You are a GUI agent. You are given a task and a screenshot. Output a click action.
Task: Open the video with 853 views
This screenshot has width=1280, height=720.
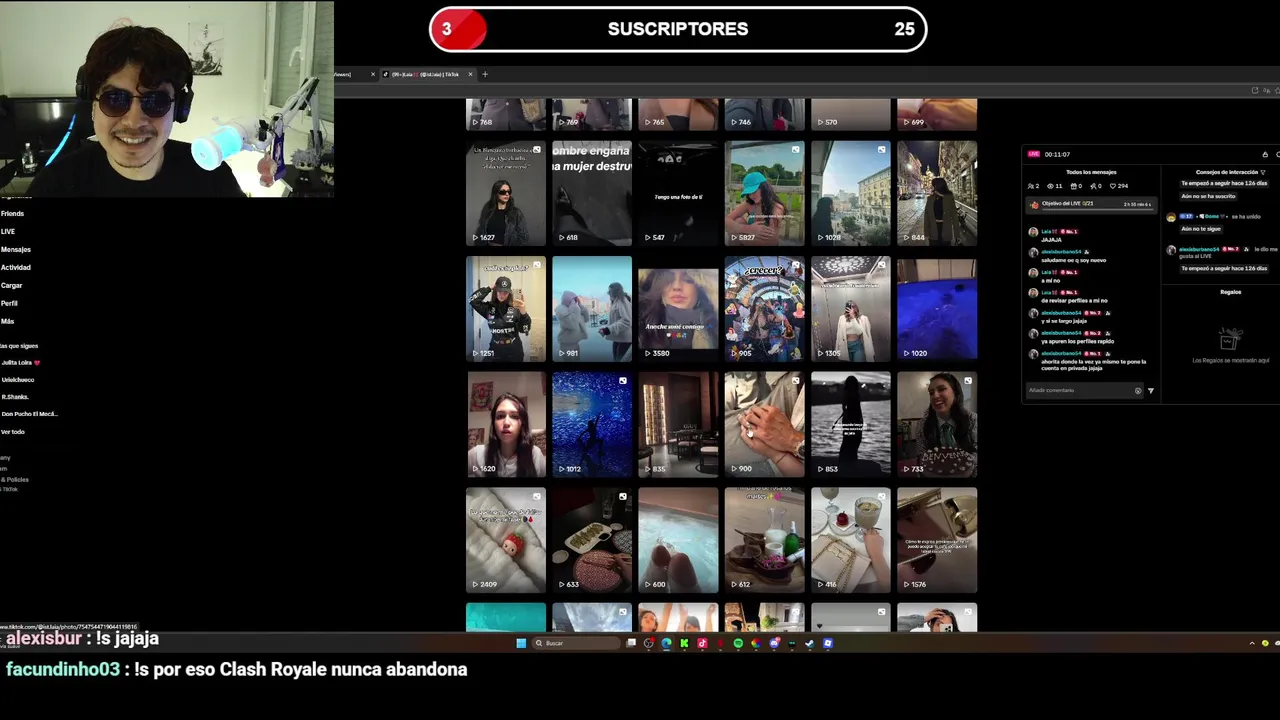coord(851,424)
